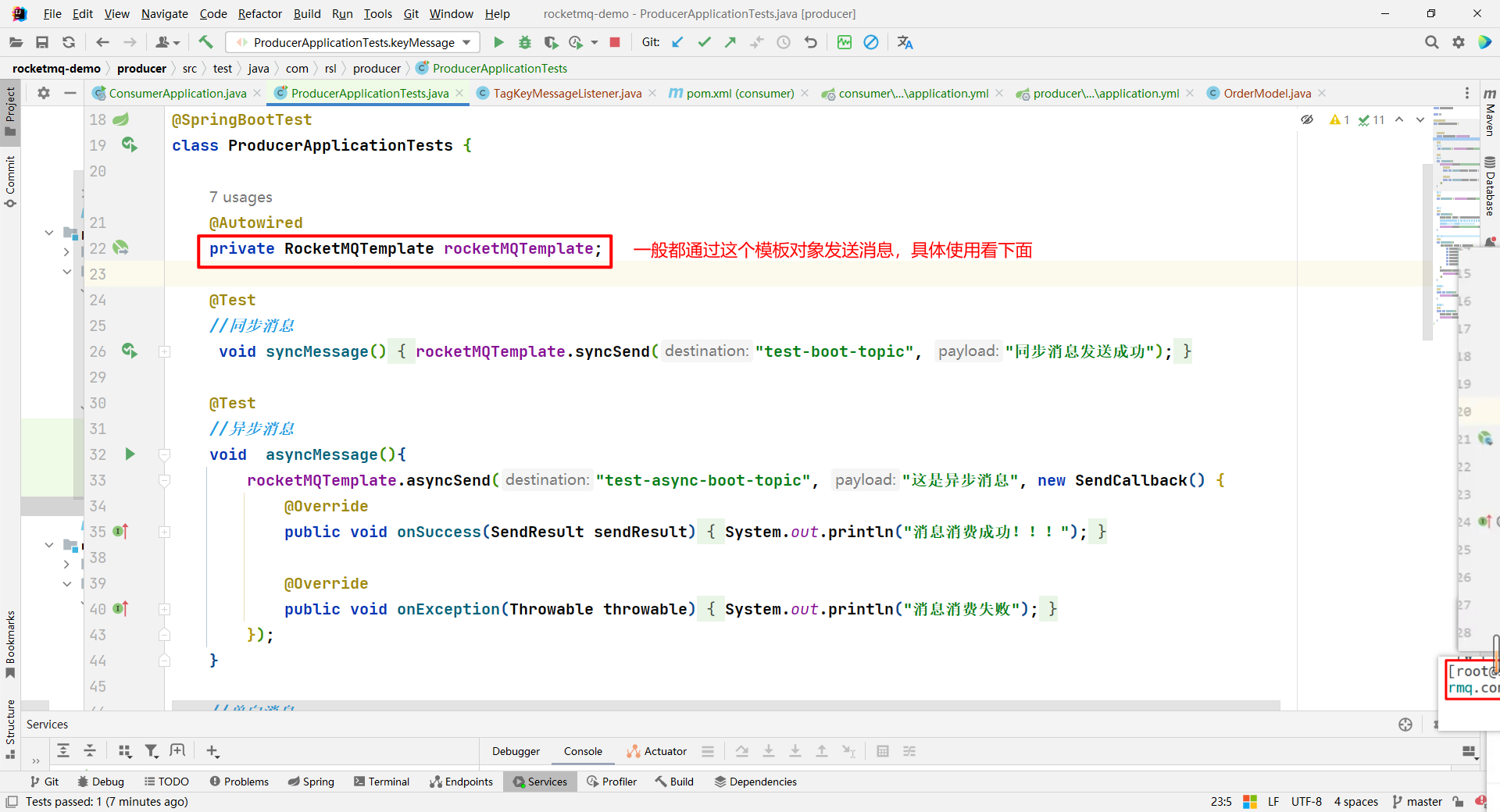Viewport: 1500px width, 812px height.
Task: Build the project with the hammer icon
Action: [x=205, y=42]
